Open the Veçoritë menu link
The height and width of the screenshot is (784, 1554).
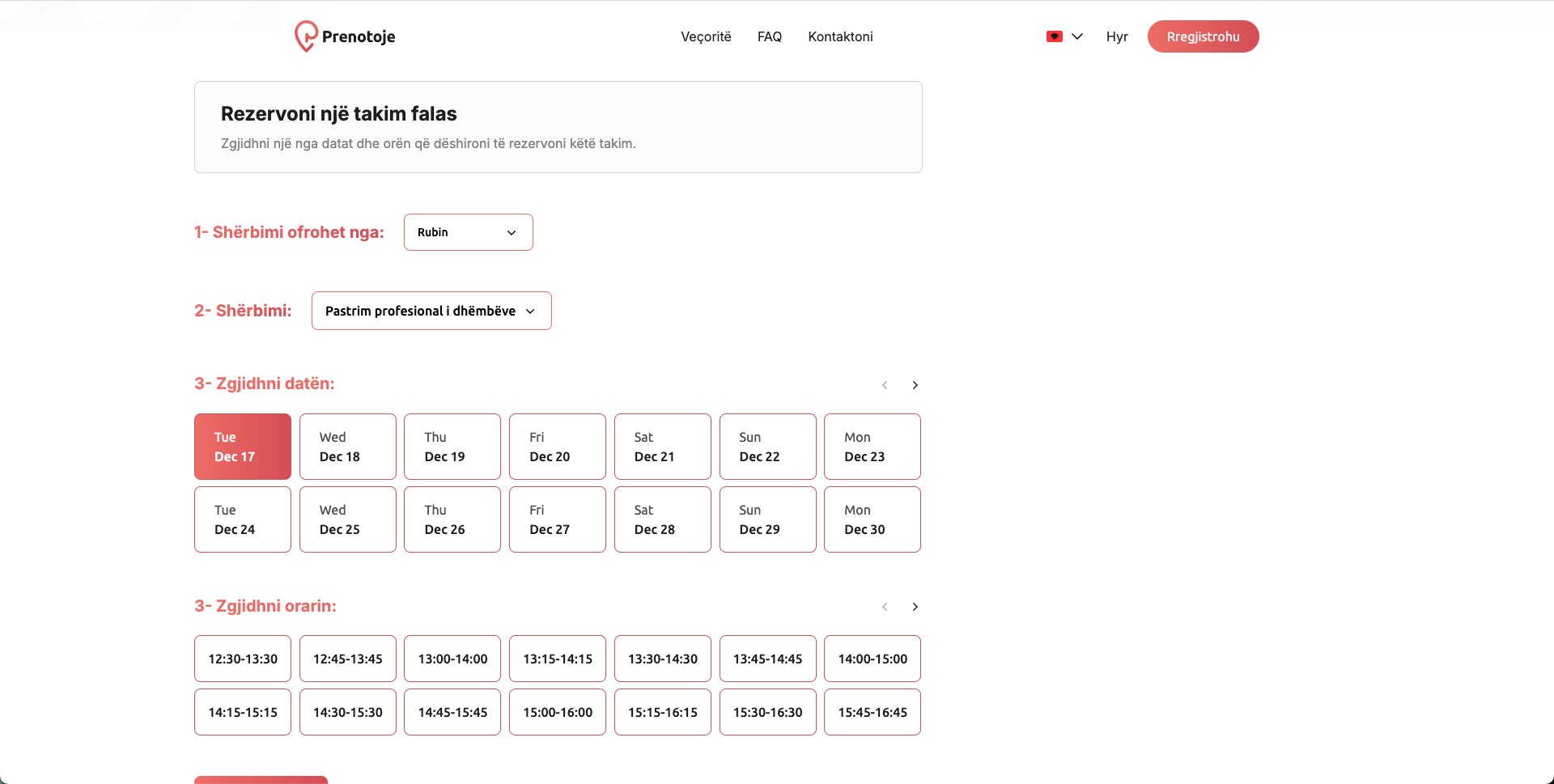pyautogui.click(x=706, y=36)
